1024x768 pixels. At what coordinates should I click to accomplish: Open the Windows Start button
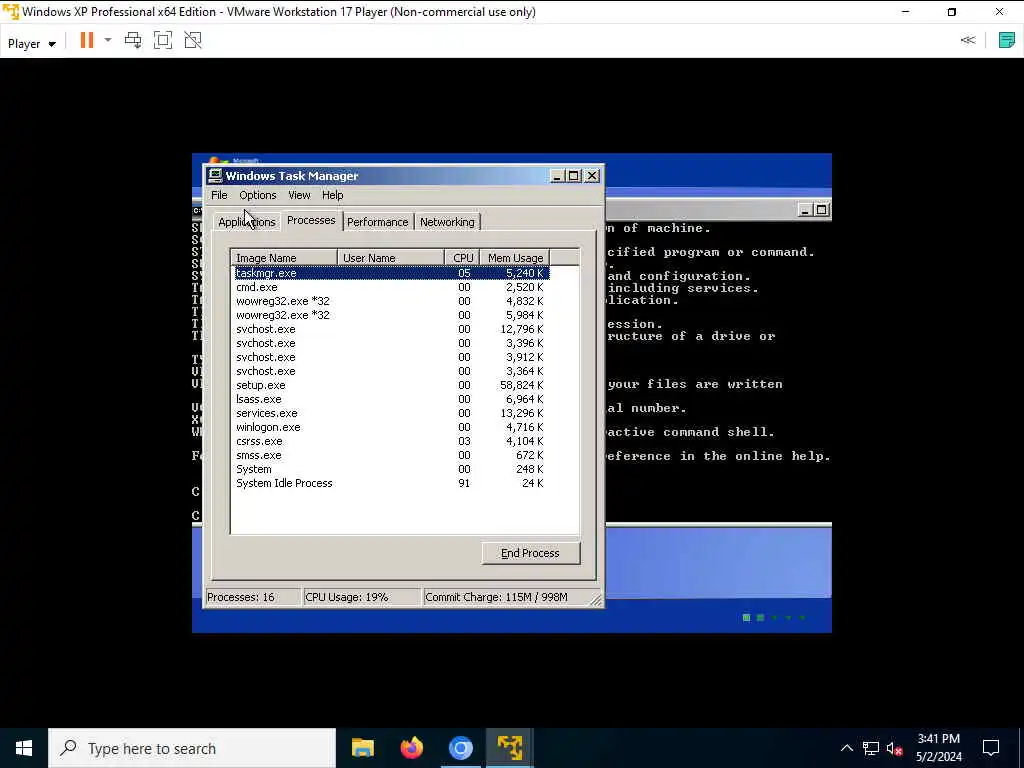click(x=24, y=748)
